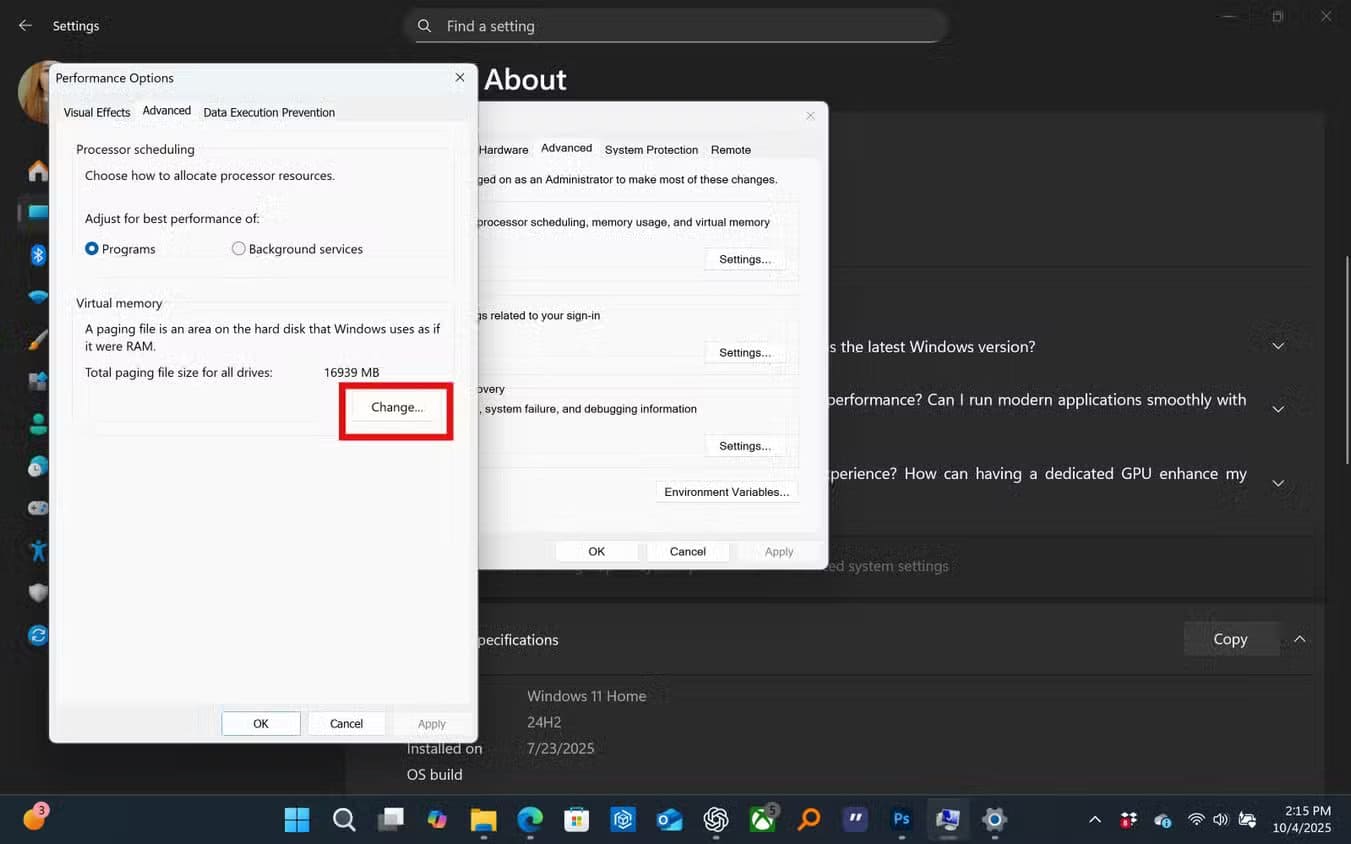Screen dimensions: 1351x844
Task: Open Gaming controller icon in sidebar
Action: tap(38, 508)
